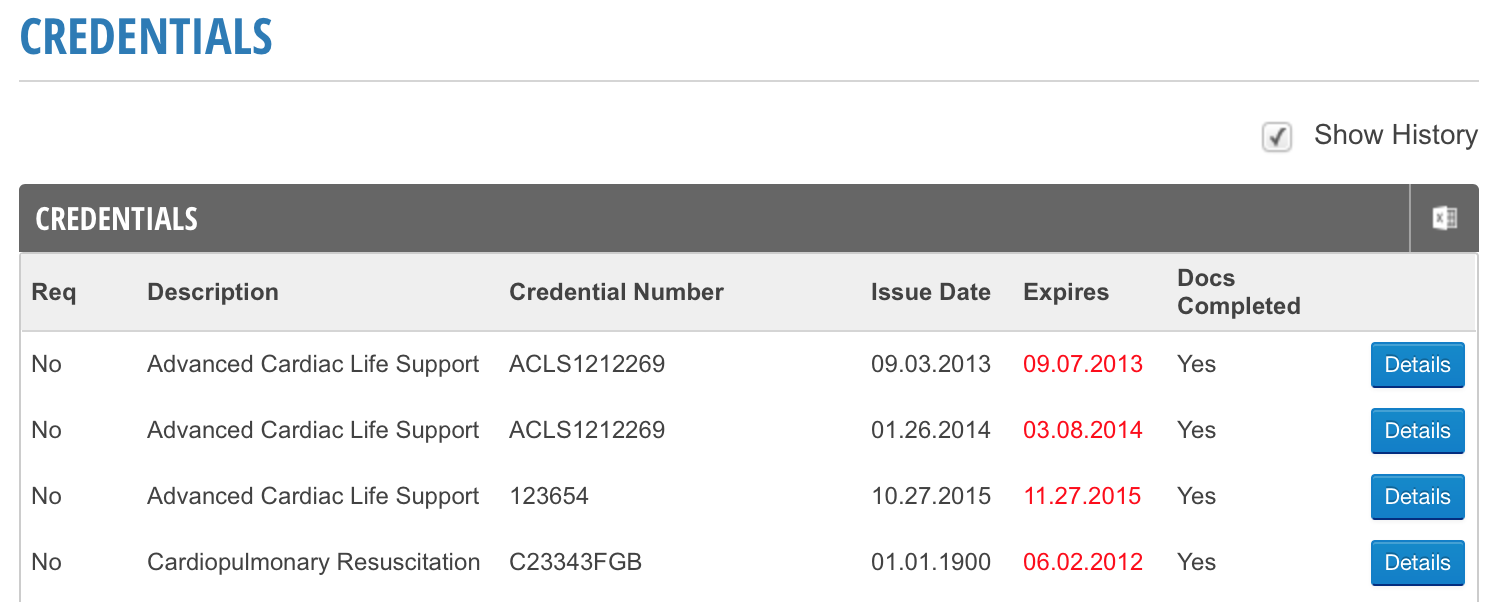Export credentials to Excel icon

pos(1444,218)
